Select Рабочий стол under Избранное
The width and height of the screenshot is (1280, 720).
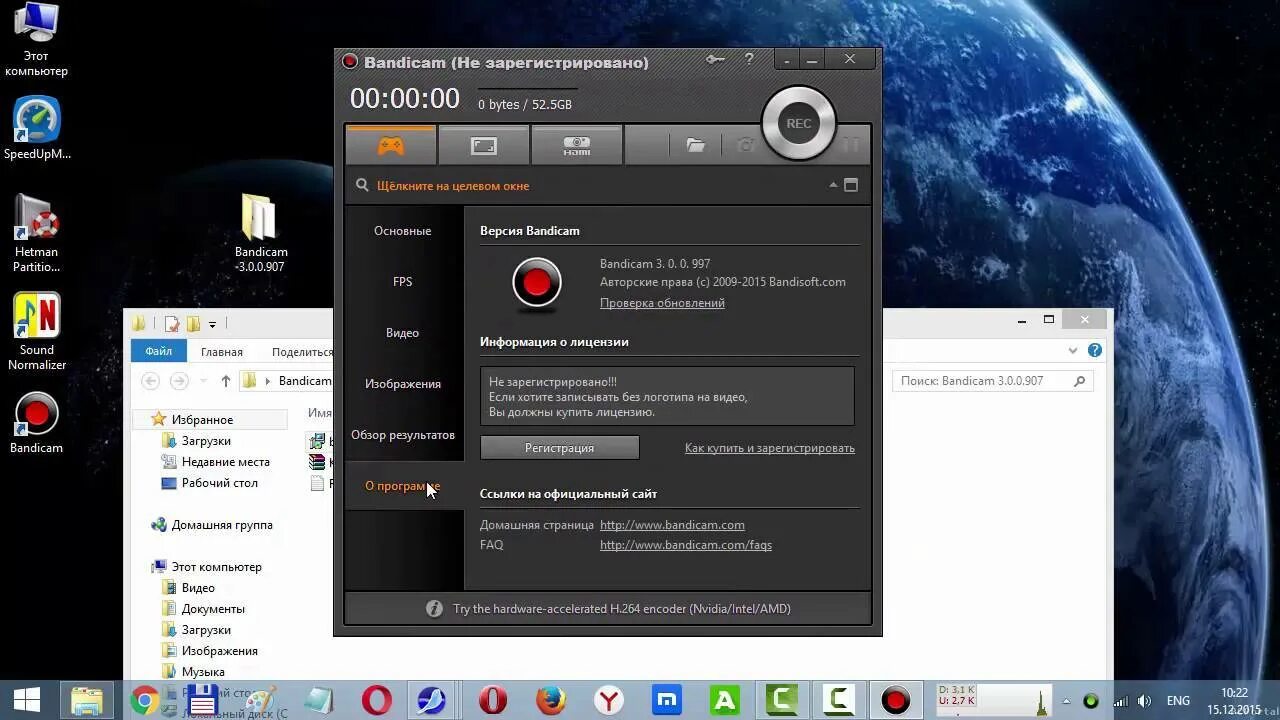tap(220, 483)
